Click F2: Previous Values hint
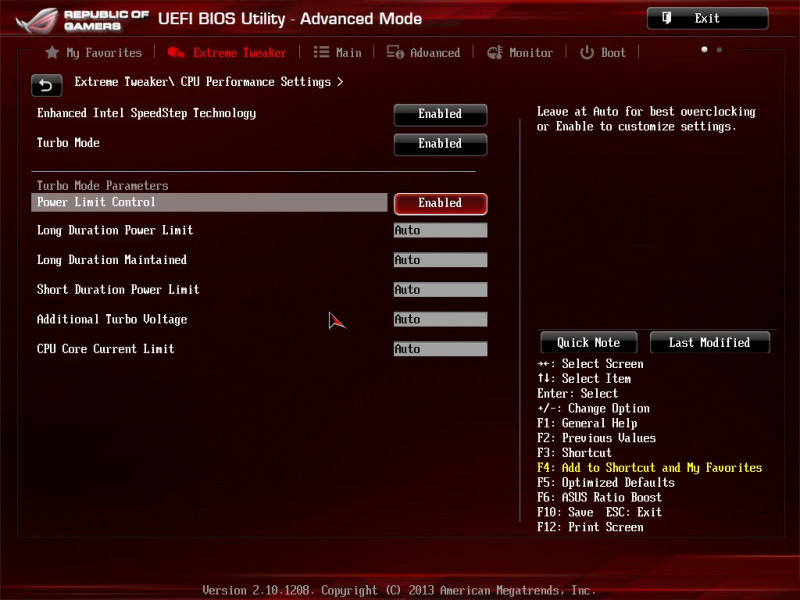 tap(596, 438)
